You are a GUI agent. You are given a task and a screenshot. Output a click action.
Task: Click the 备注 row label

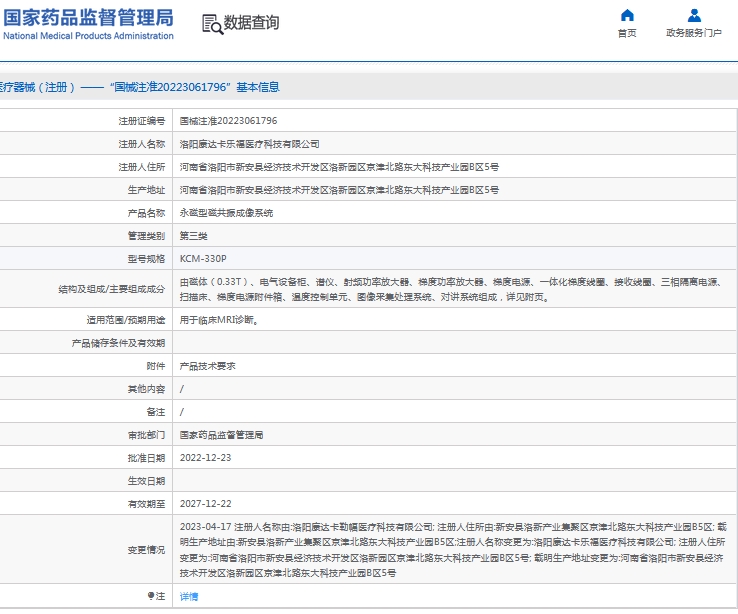coord(156,412)
